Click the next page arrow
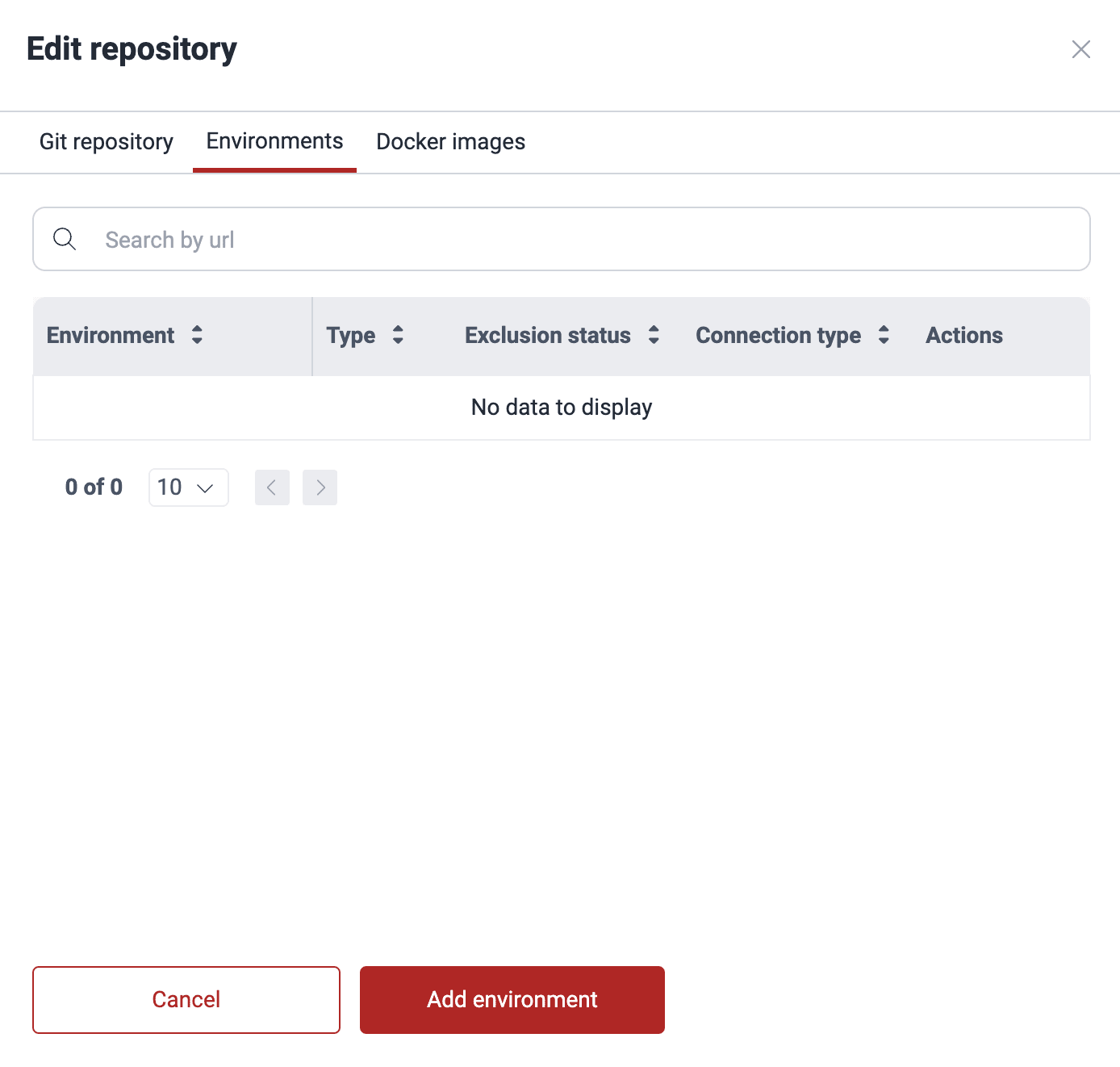 click(320, 487)
